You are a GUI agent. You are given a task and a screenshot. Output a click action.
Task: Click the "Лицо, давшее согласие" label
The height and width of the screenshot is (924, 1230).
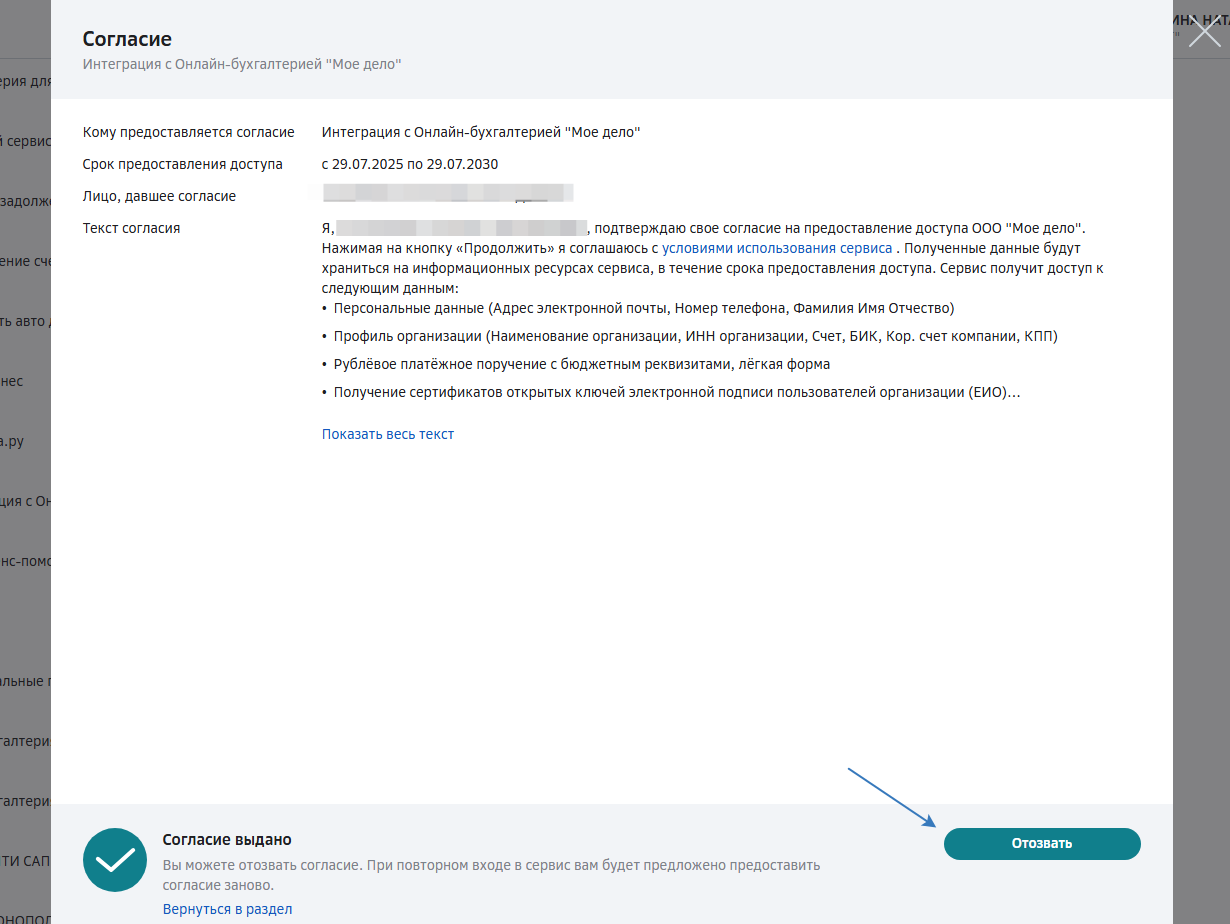point(160,196)
